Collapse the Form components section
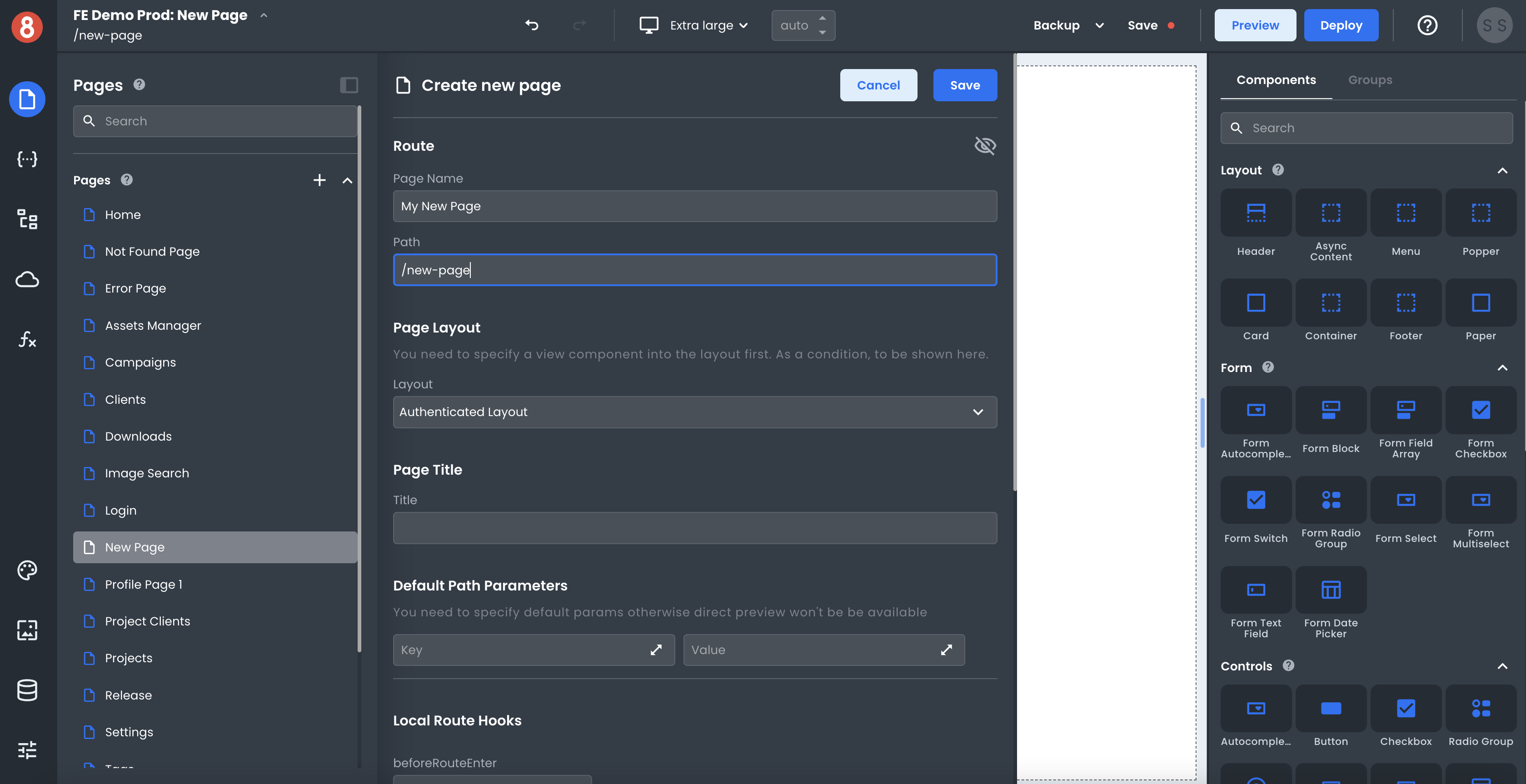This screenshot has width=1526, height=784. 1502,368
